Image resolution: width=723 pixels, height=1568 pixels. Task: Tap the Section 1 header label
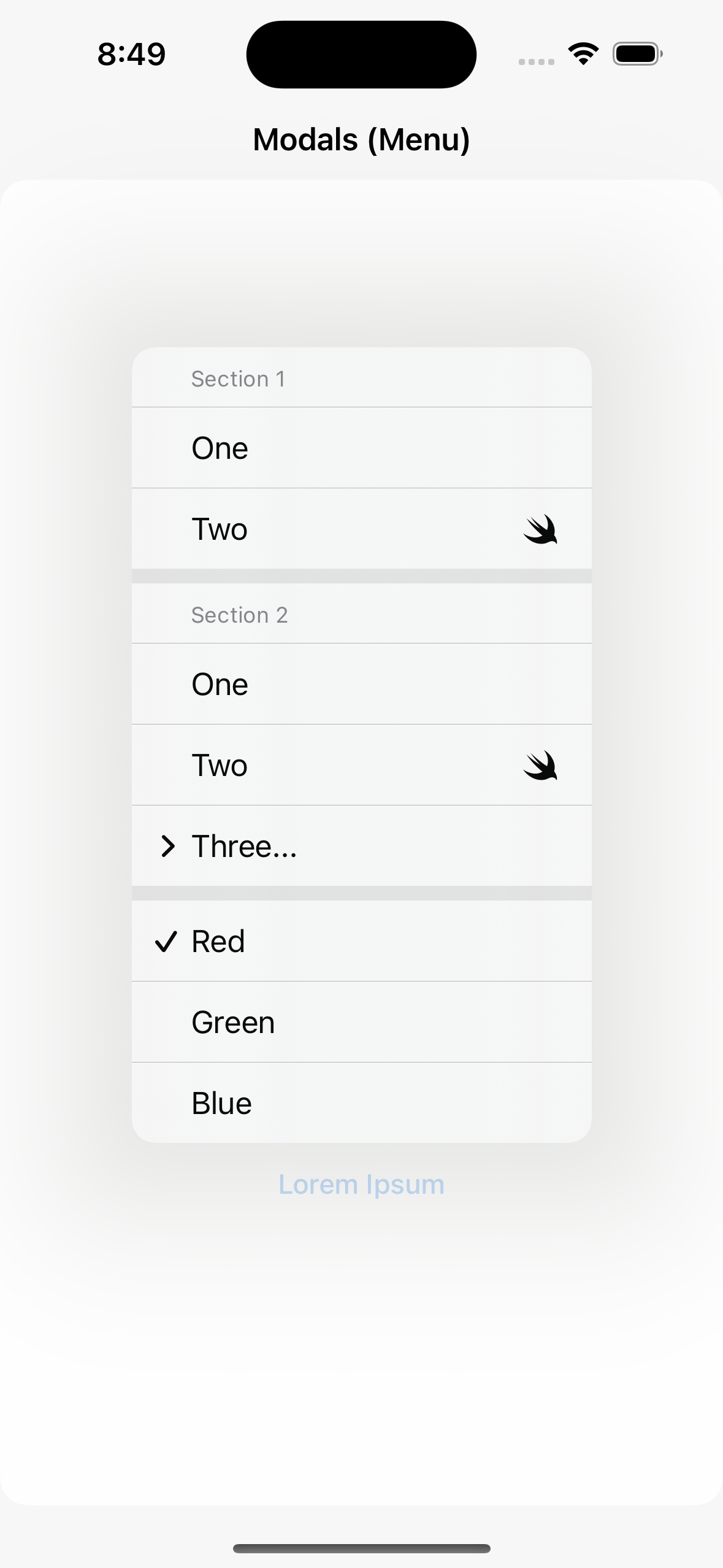click(x=238, y=379)
